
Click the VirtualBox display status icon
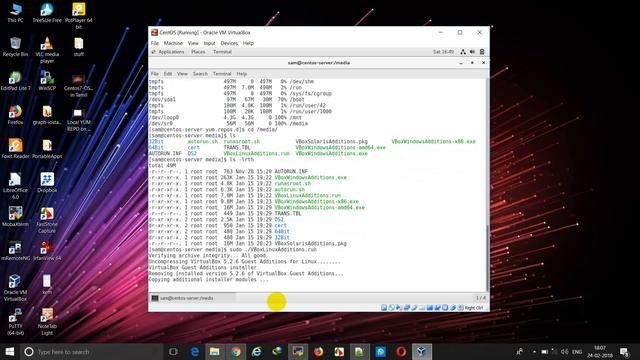coord(430,308)
